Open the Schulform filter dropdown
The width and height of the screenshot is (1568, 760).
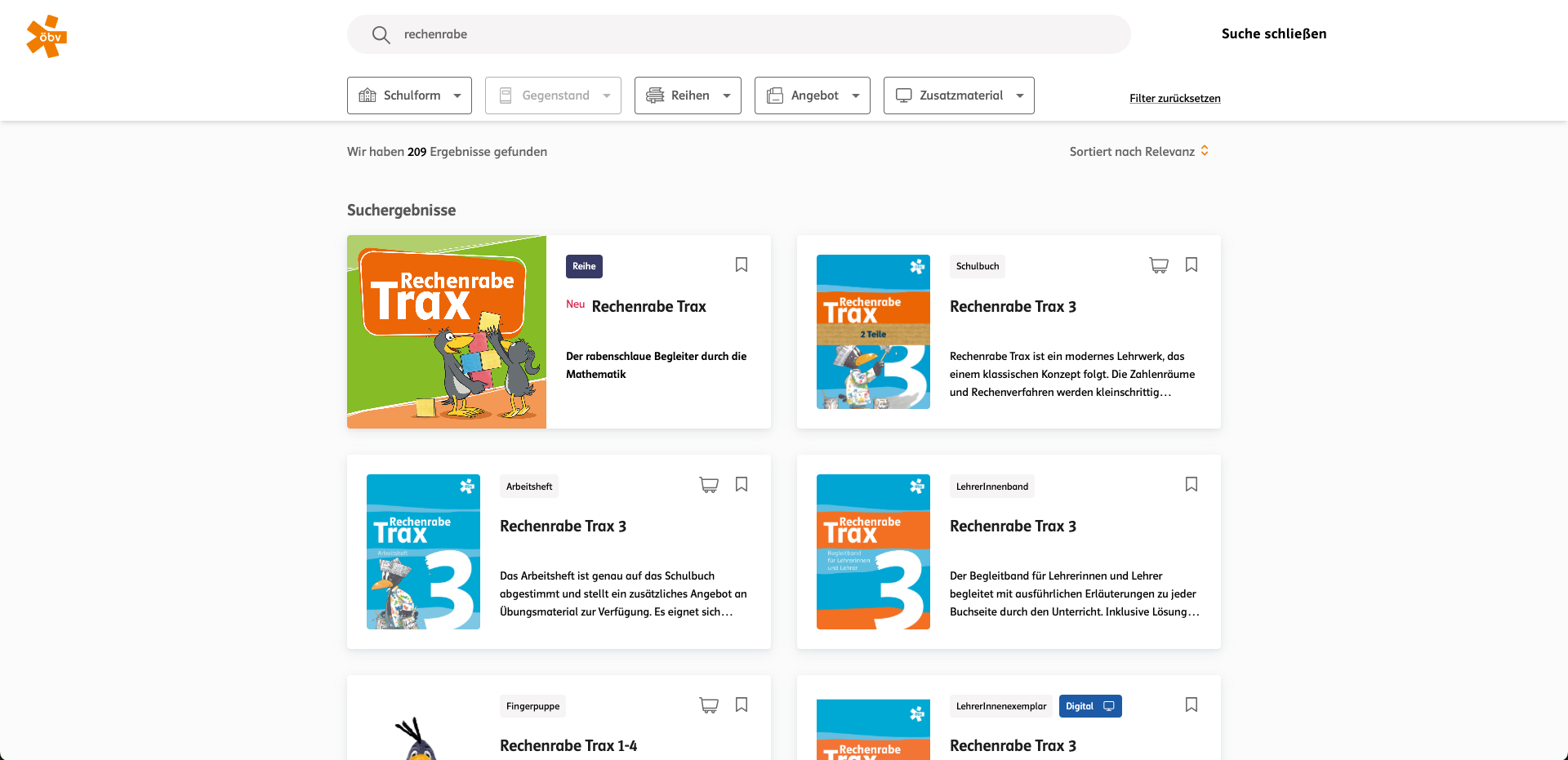pyautogui.click(x=409, y=96)
